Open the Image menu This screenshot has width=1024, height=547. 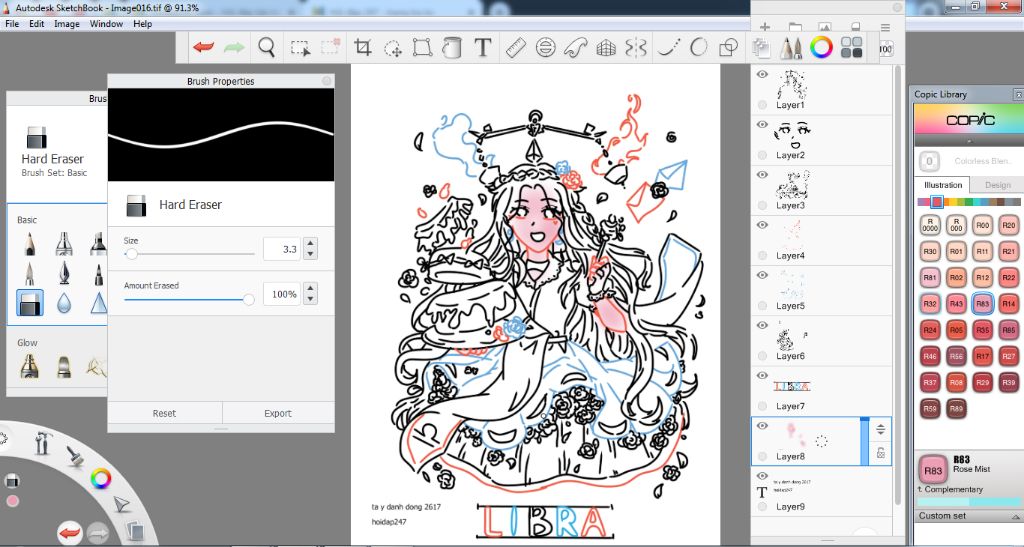pos(67,23)
